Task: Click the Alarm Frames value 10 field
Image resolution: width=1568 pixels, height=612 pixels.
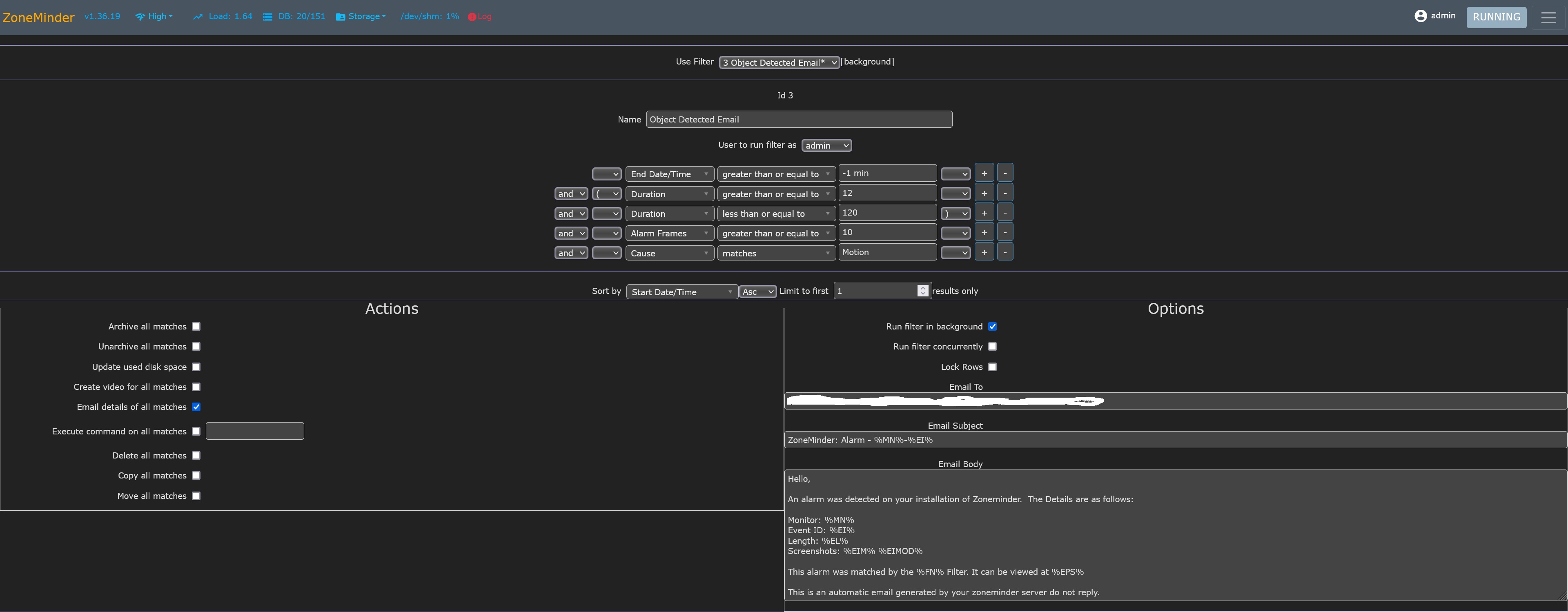Action: tap(887, 232)
